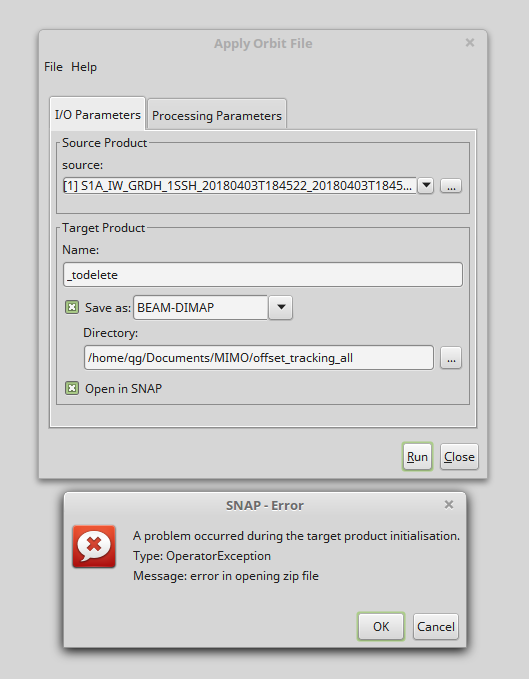Toggle the Save as checkbox
Screen dimensions: 529x679
point(72,307)
